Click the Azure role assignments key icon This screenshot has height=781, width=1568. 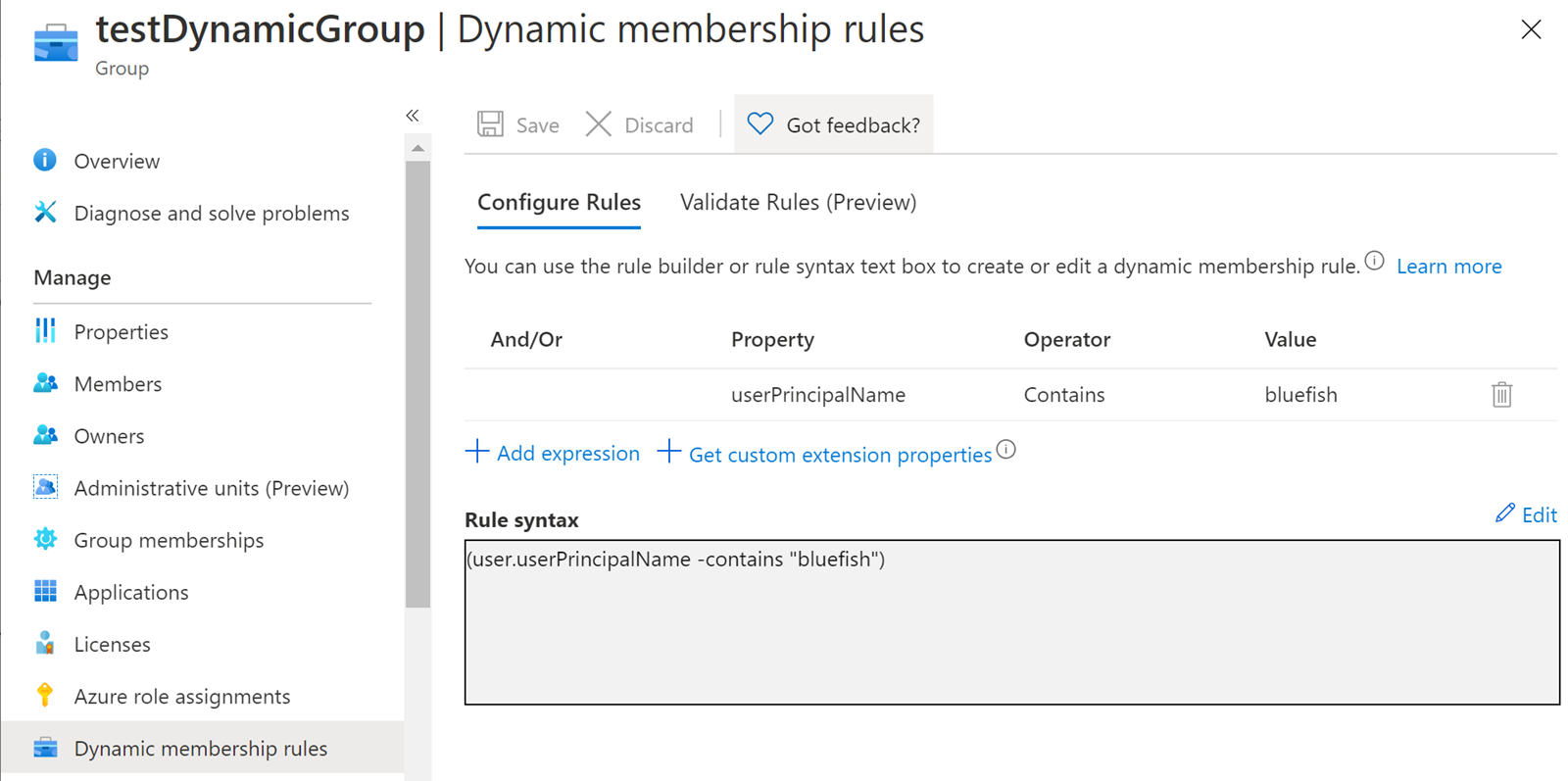coord(45,695)
